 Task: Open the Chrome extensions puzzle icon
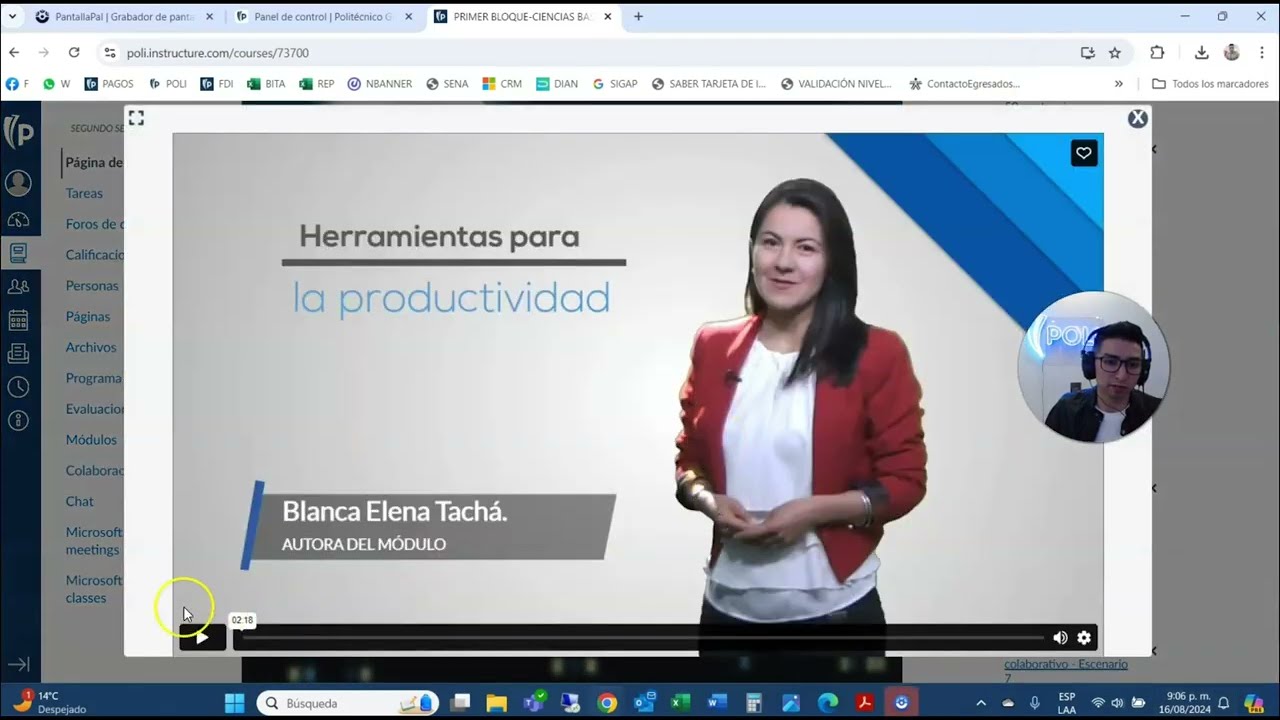pyautogui.click(x=1157, y=53)
